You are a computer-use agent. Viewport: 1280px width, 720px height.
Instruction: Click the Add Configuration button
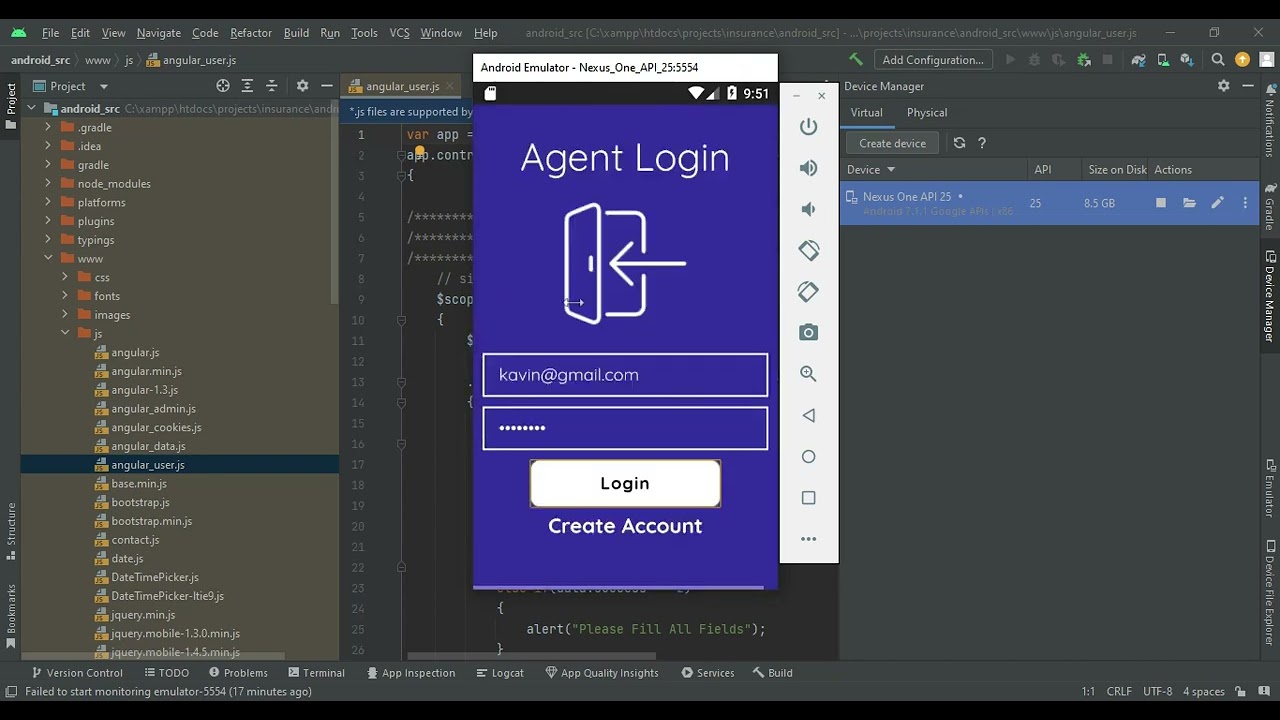click(933, 60)
